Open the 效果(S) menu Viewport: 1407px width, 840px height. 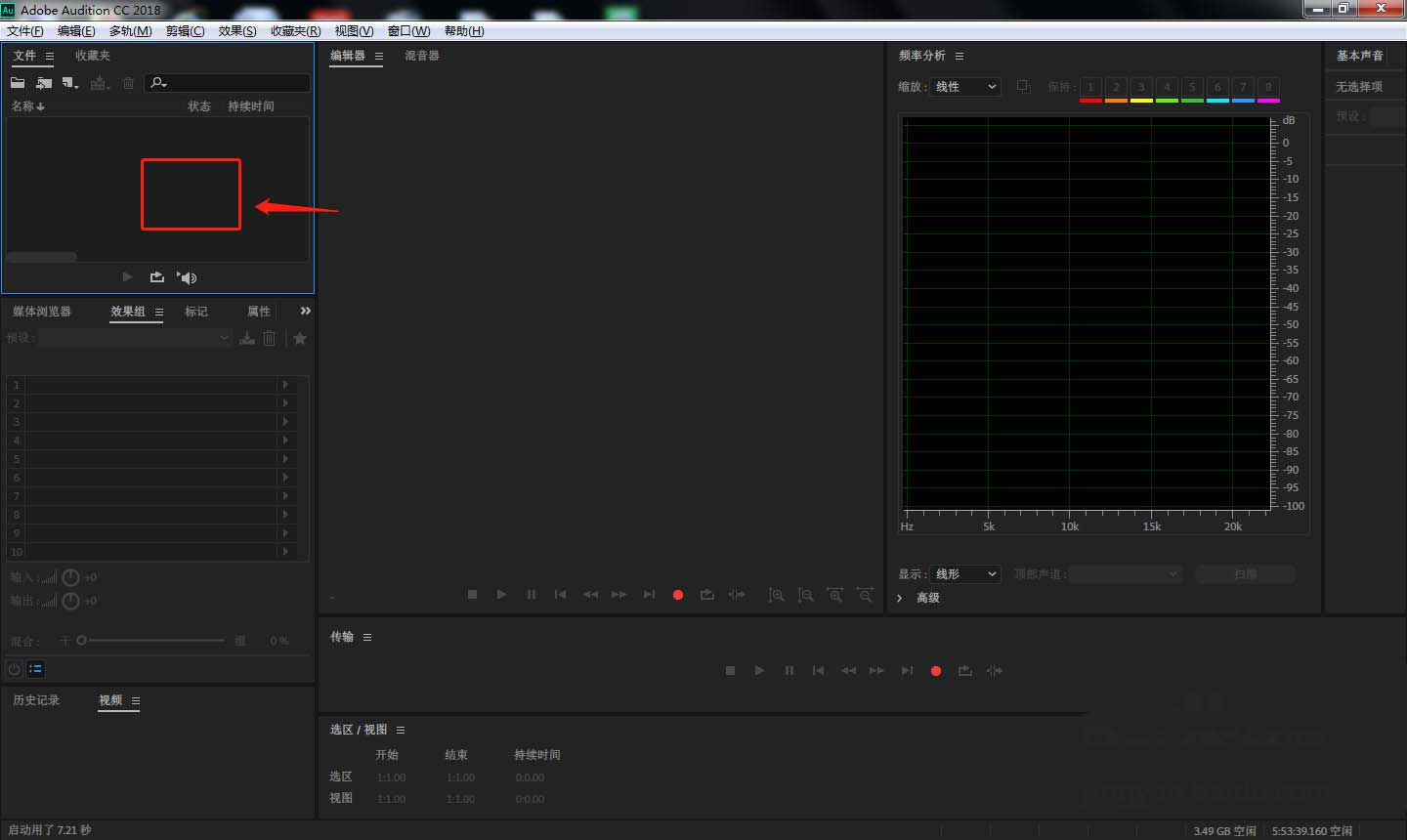coord(237,31)
